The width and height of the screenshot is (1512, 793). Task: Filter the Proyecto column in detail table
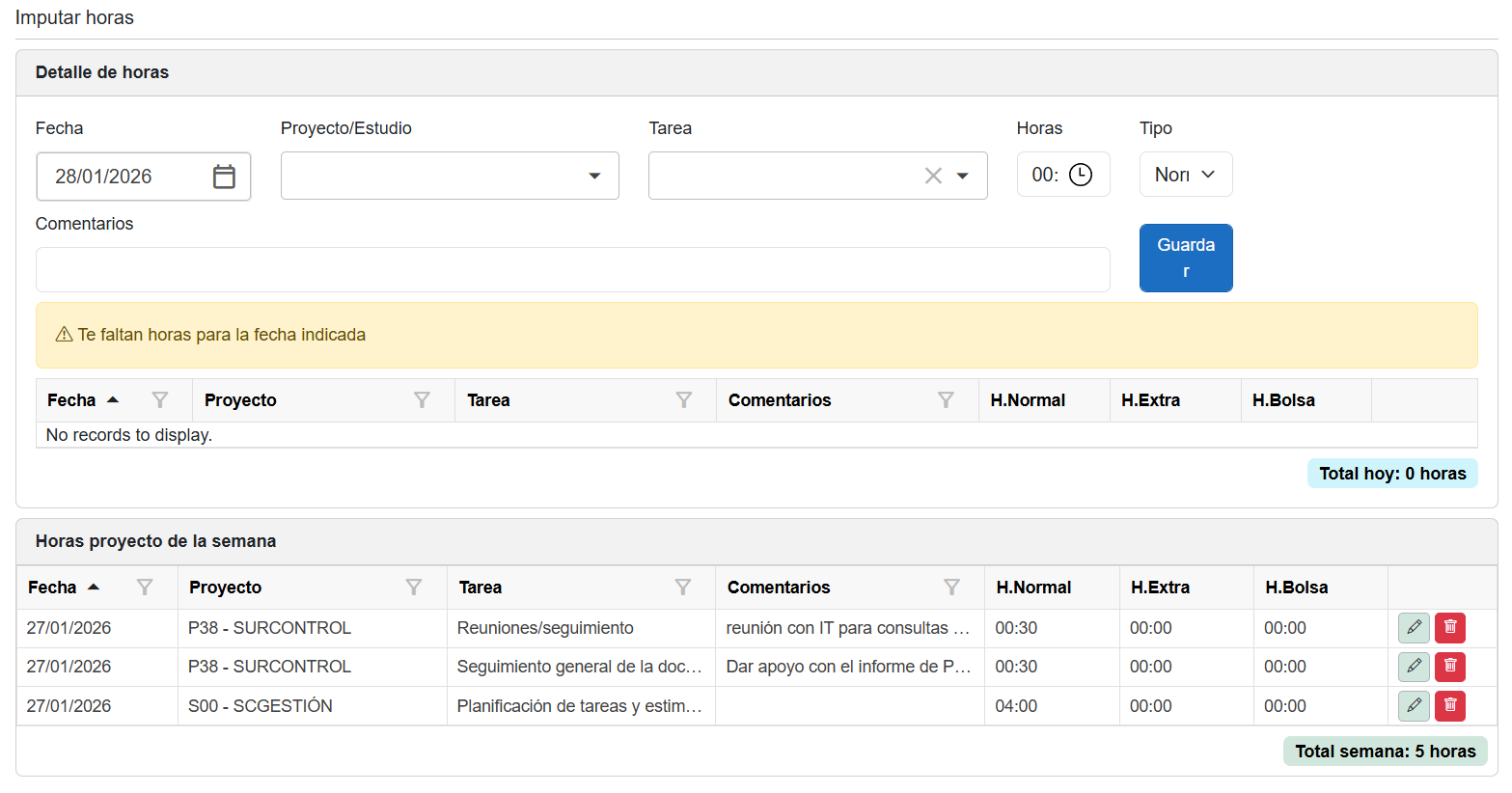[422, 400]
